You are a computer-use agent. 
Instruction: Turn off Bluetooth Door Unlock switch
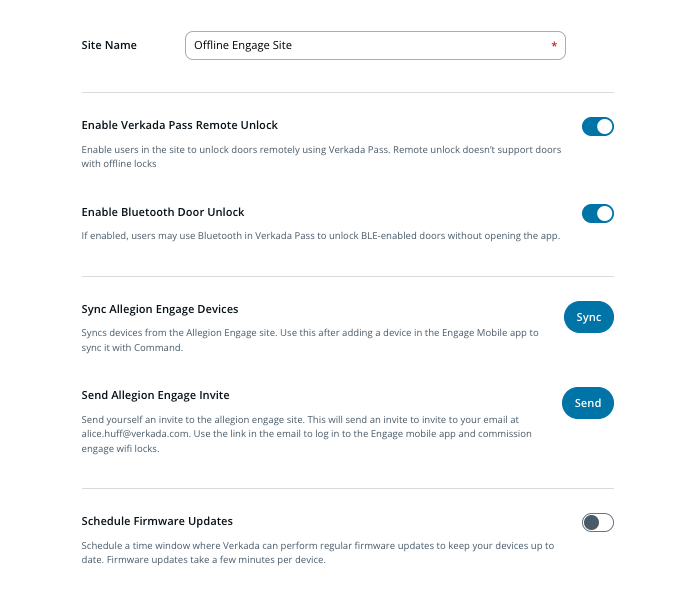pyautogui.click(x=597, y=214)
